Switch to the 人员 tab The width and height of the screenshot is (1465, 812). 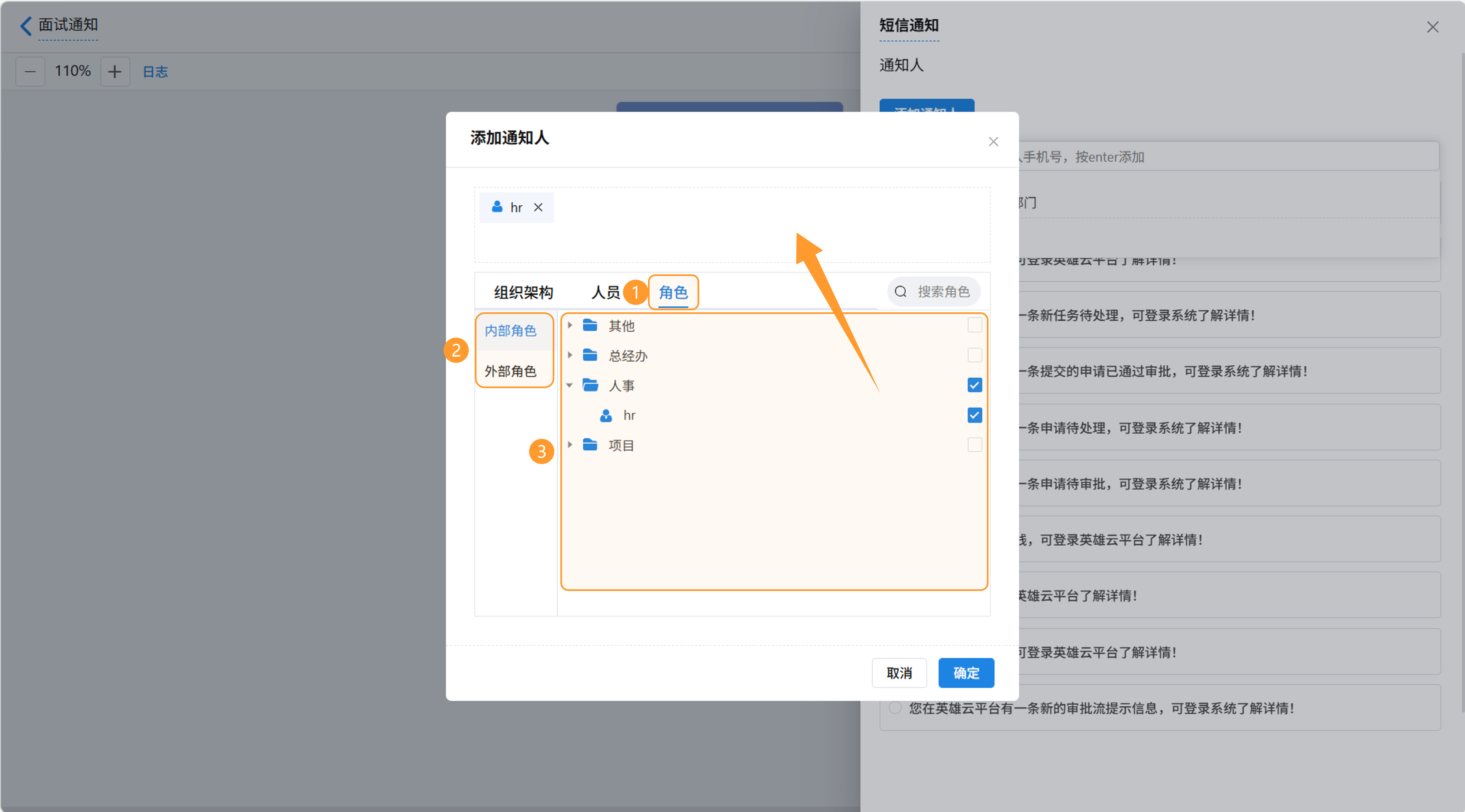pyautogui.click(x=605, y=292)
